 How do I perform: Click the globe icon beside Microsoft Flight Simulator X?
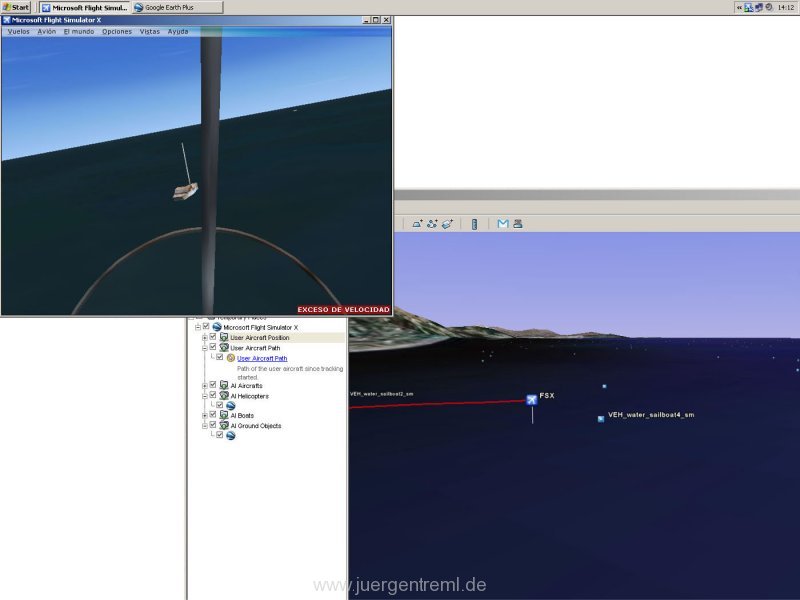[217, 327]
